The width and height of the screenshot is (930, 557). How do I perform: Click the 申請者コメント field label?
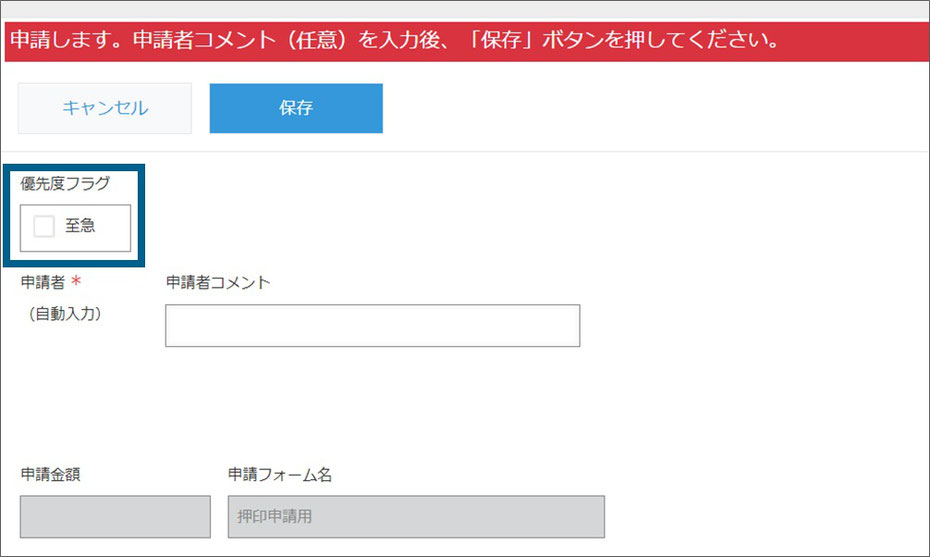point(218,282)
